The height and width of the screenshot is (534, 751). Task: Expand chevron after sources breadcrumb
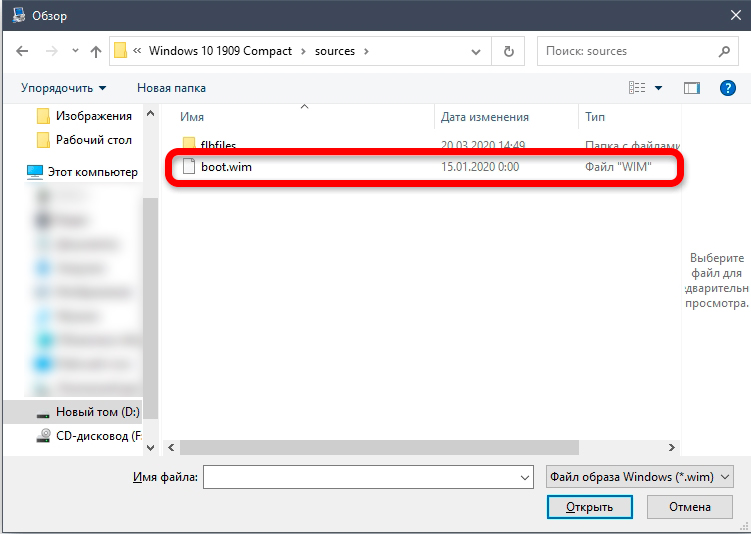(x=366, y=51)
